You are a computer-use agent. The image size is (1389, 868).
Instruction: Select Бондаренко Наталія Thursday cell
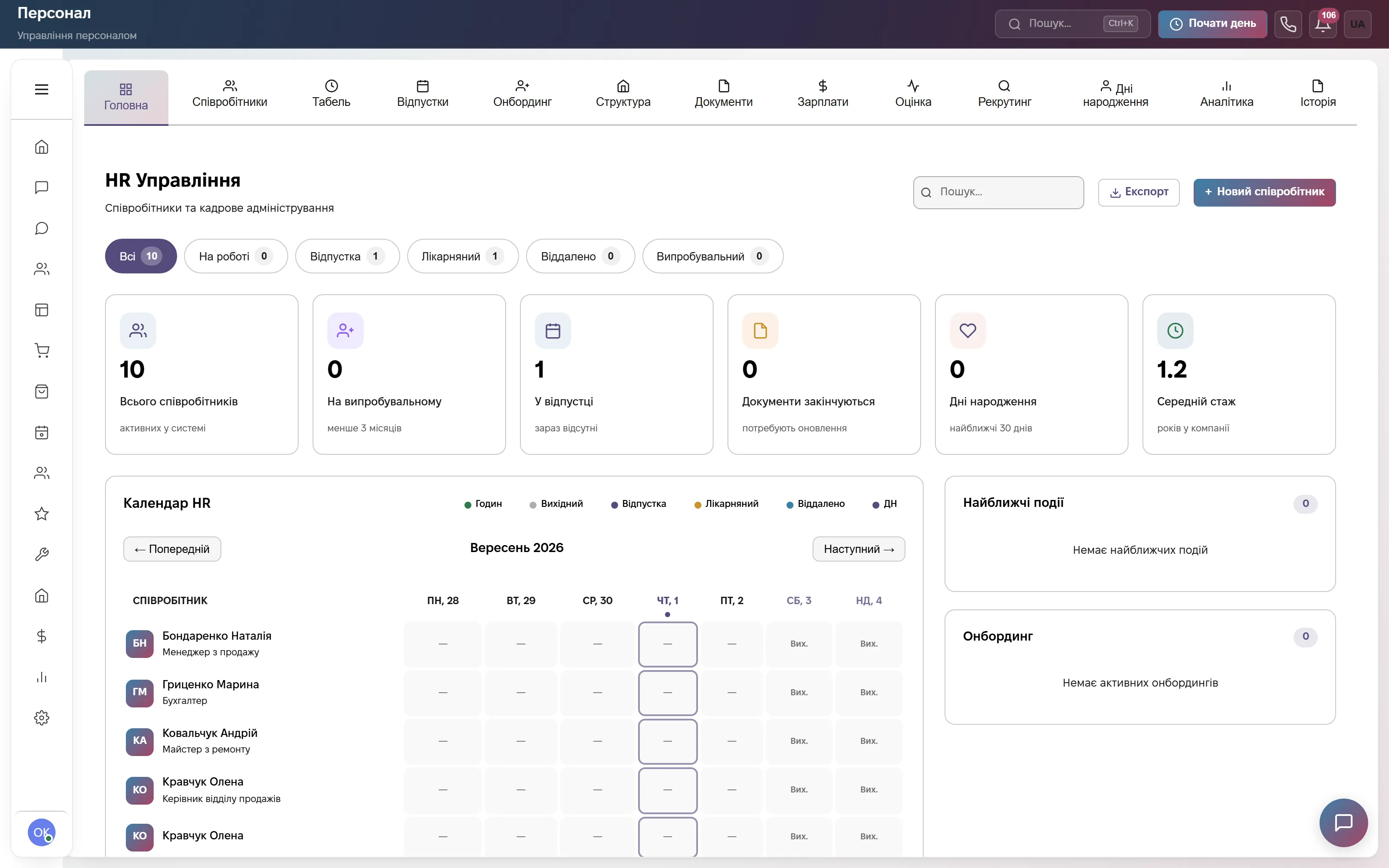(x=668, y=644)
